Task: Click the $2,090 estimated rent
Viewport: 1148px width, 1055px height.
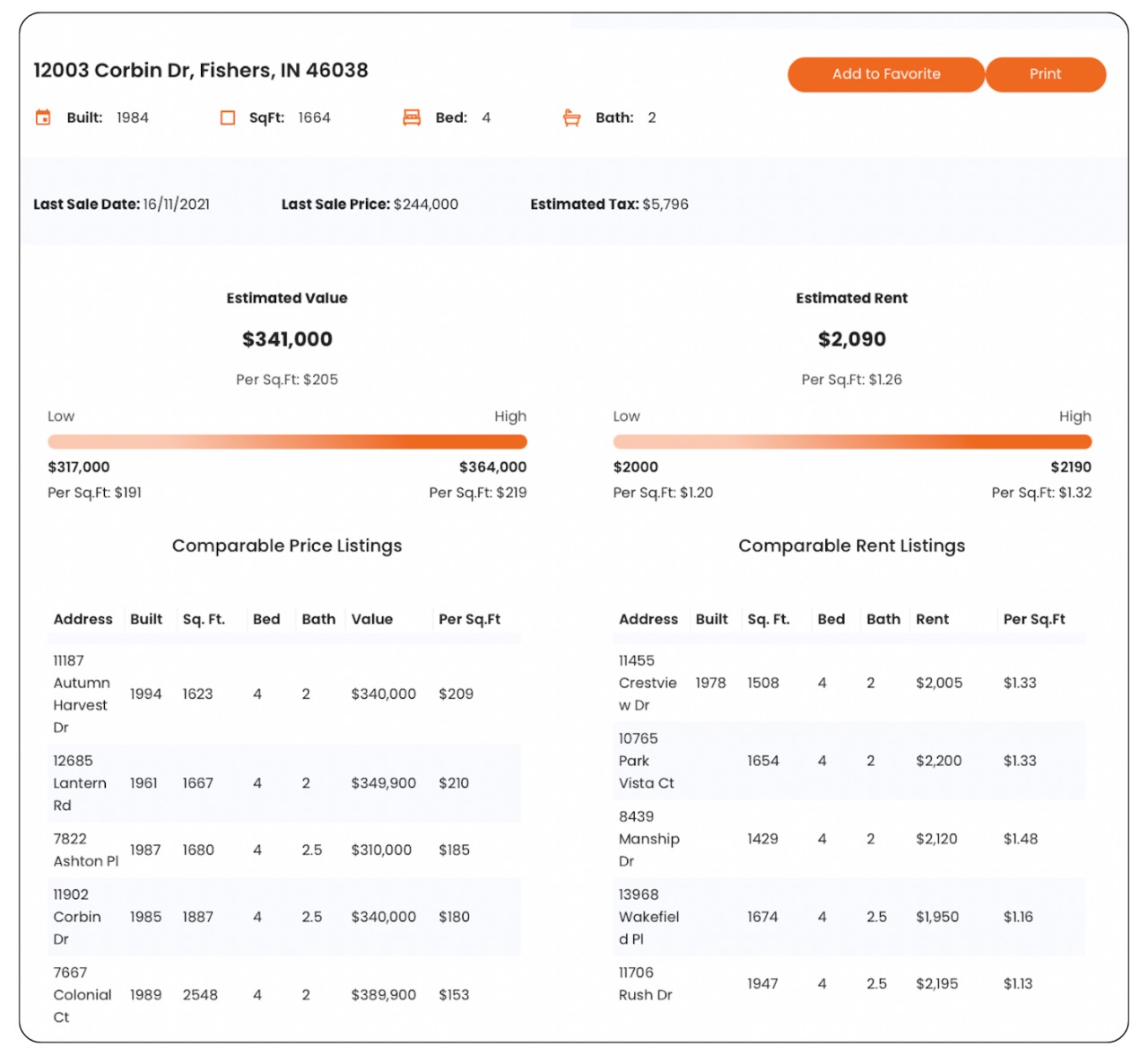Action: tap(852, 339)
